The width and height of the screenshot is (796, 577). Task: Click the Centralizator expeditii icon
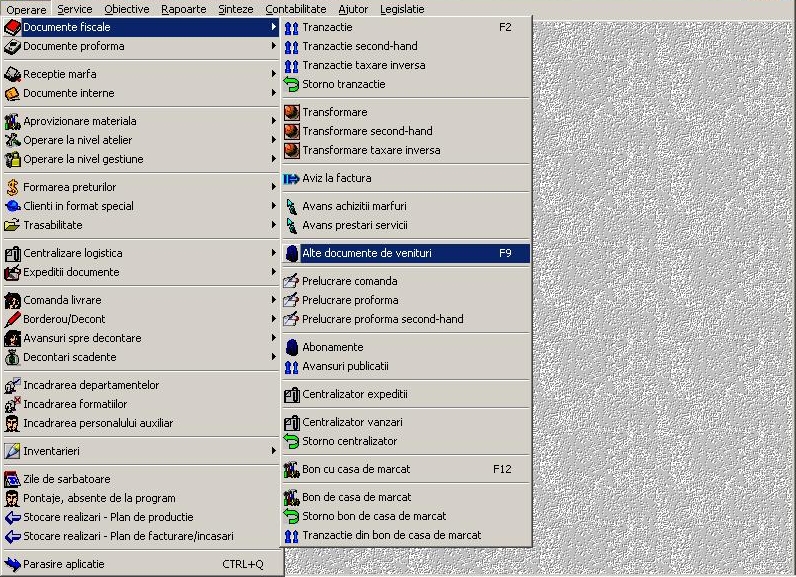click(x=292, y=395)
